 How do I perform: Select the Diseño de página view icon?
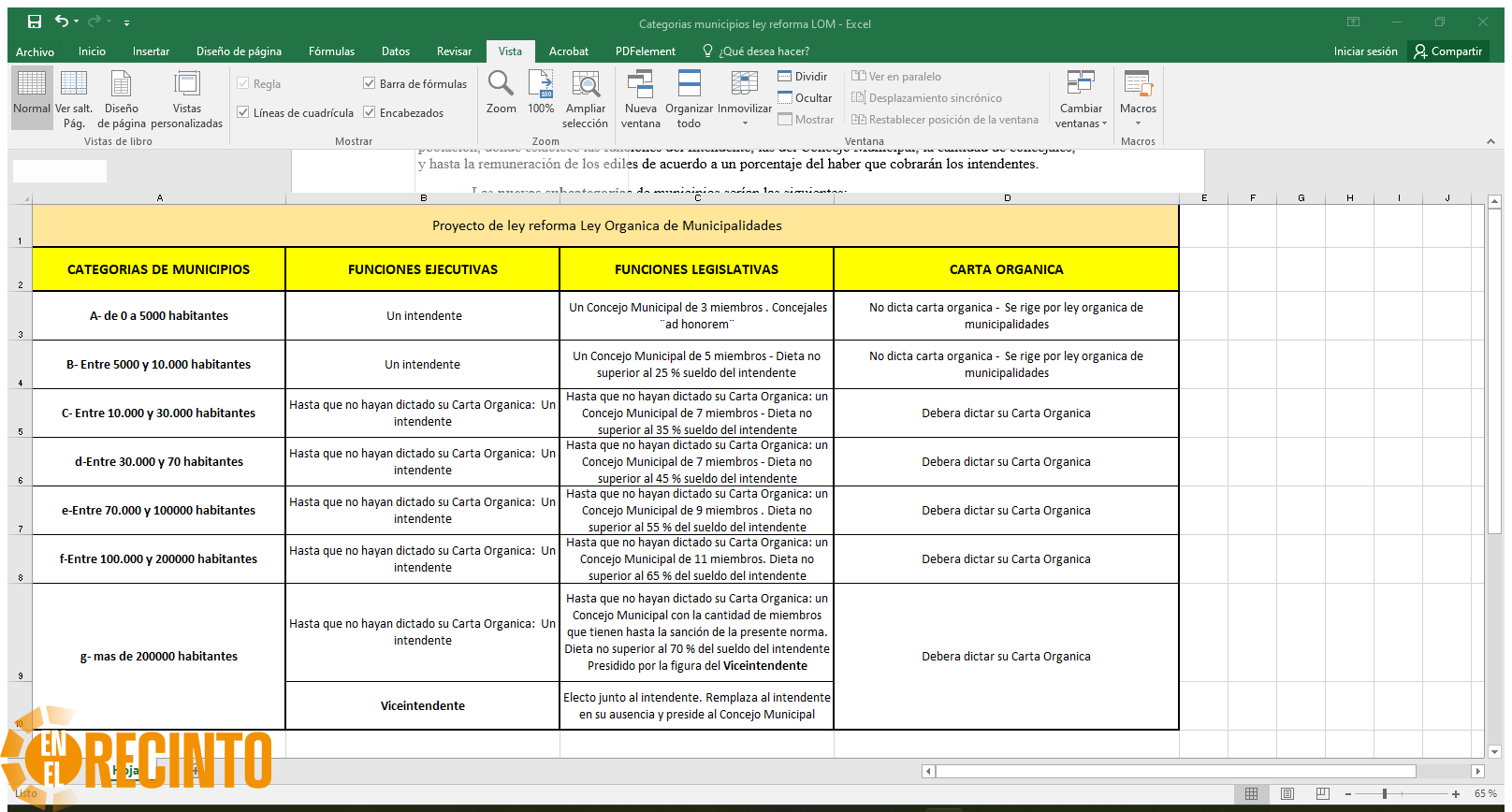tap(121, 97)
